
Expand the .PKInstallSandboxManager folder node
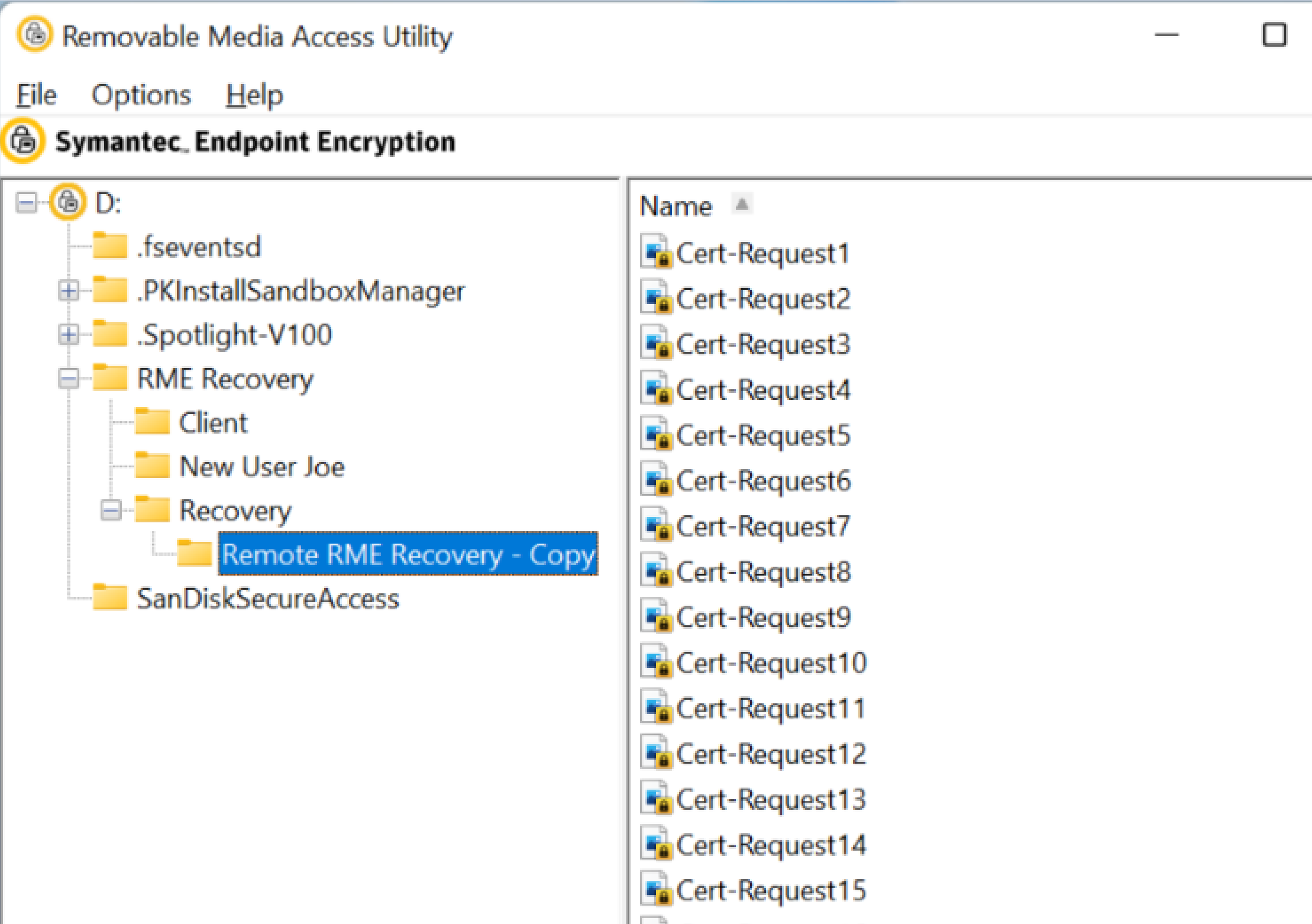click(69, 290)
